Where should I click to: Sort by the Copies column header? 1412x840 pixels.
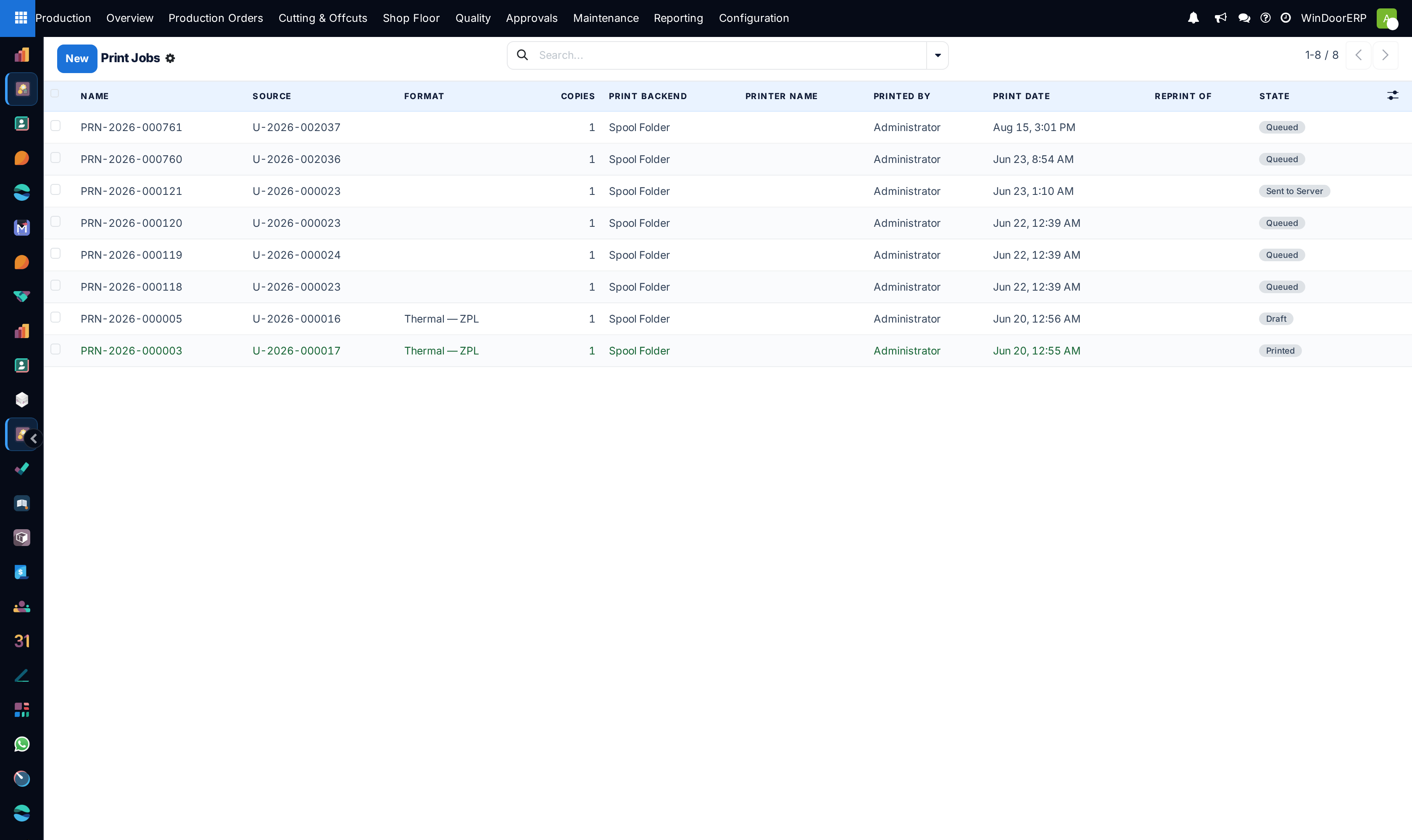(578, 96)
